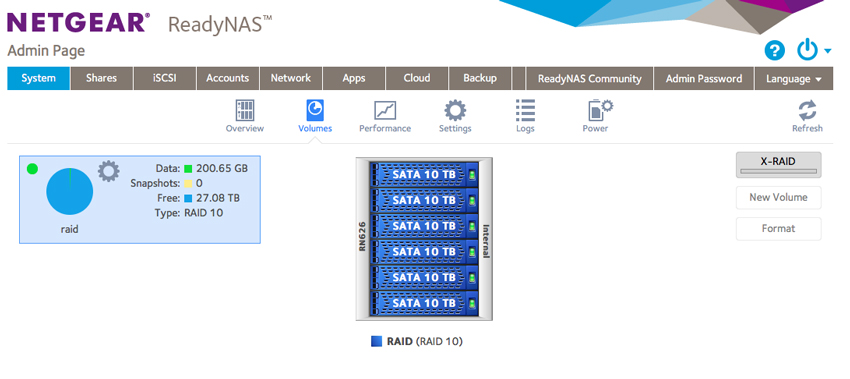This screenshot has width=850, height=379.
Task: Click the "RN626" chassis label
Action: [363, 236]
